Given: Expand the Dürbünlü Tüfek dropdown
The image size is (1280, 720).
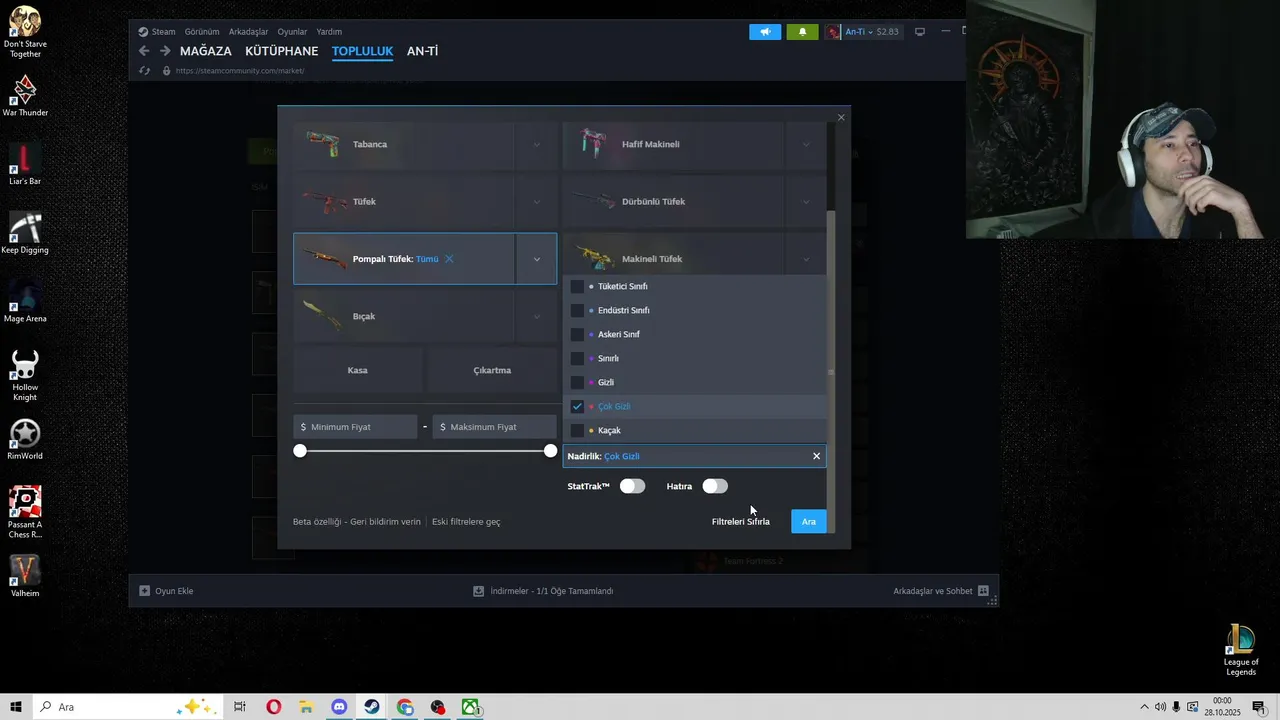Looking at the screenshot, I should pos(806,202).
